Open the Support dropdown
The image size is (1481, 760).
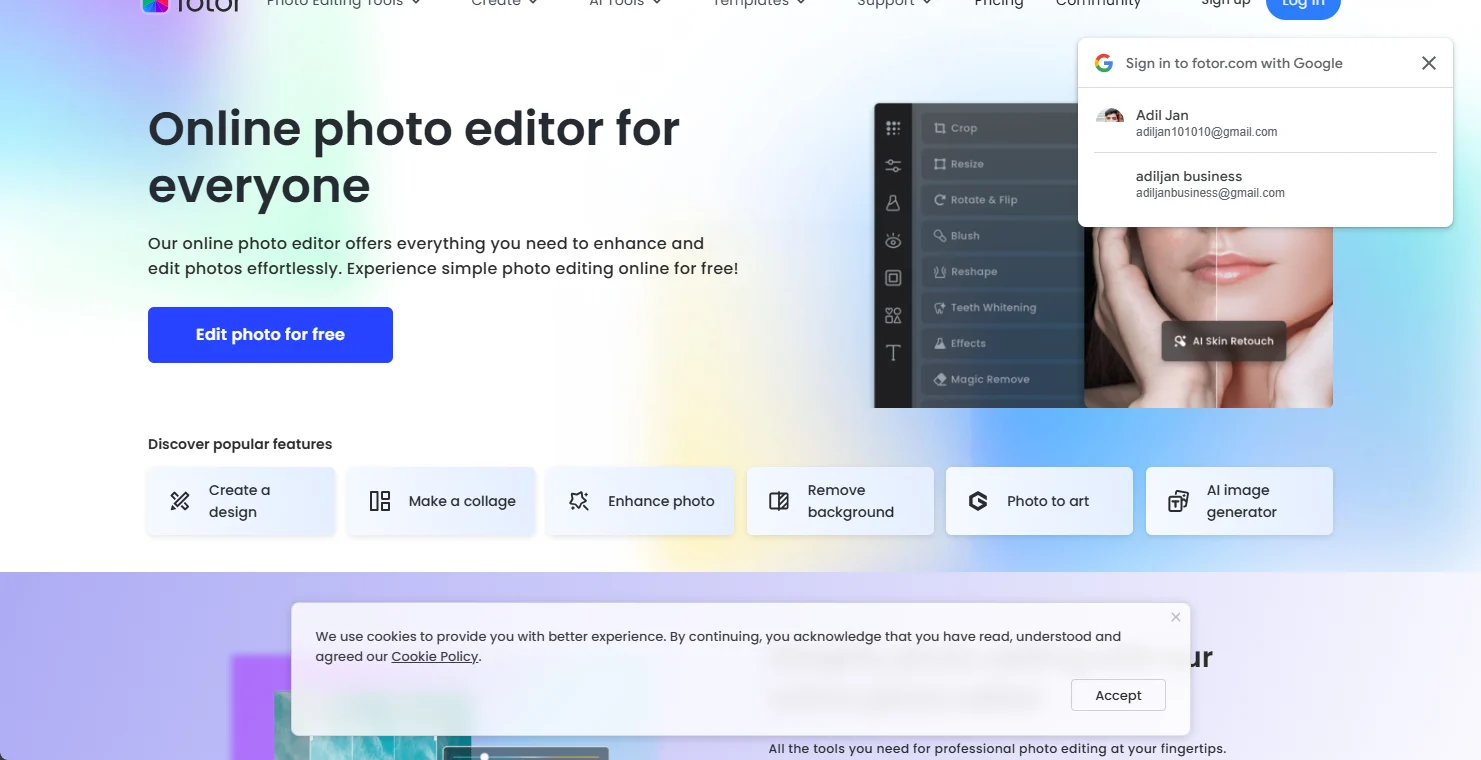[894, 4]
